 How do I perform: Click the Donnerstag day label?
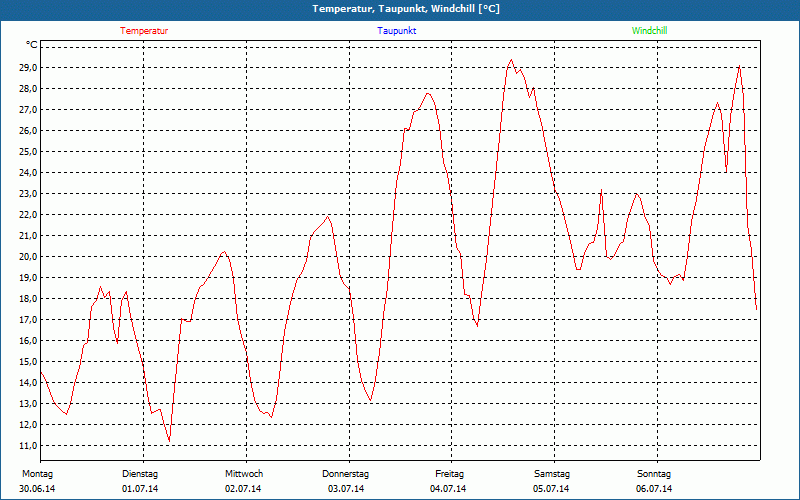(x=345, y=474)
